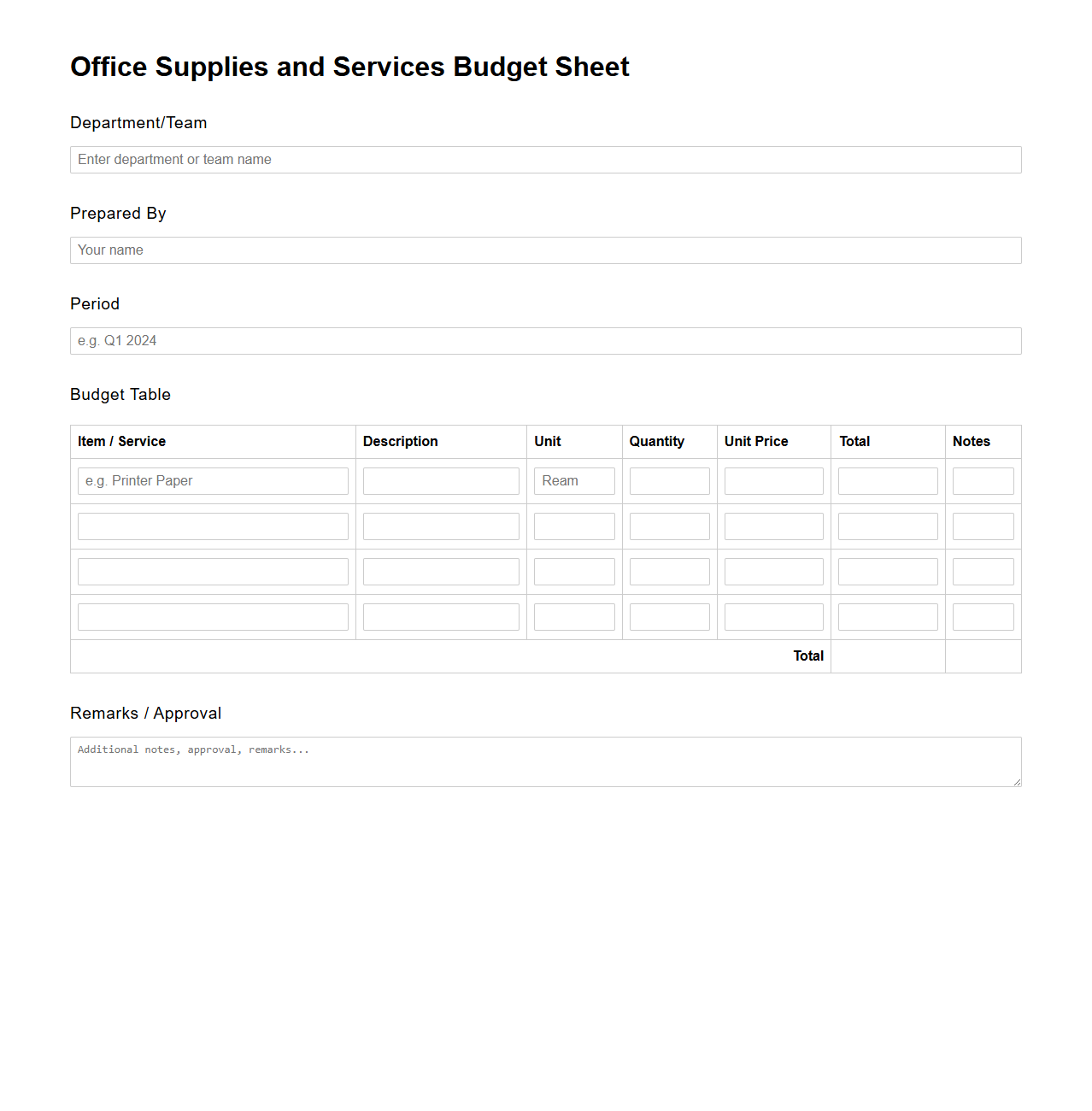Click the first row Unit Price field
The image size is (1092, 1111).
[773, 480]
